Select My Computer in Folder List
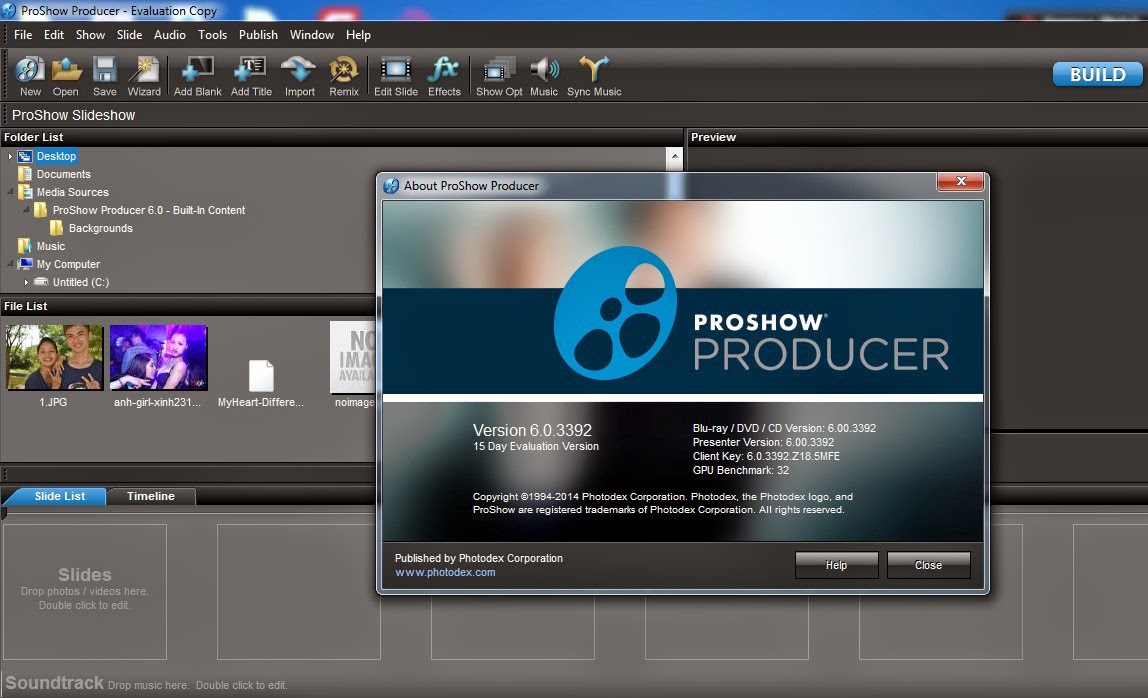This screenshot has width=1148, height=698. pos(68,264)
